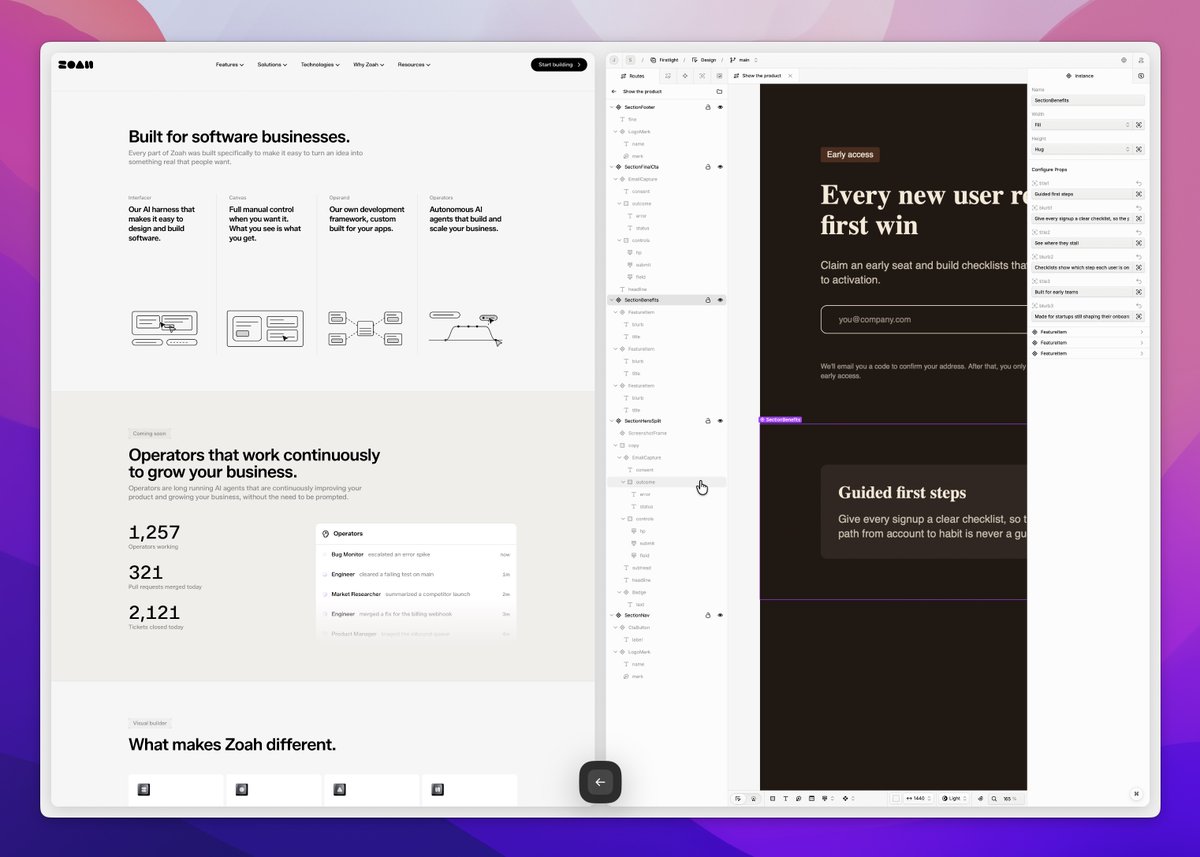The image size is (1200, 857).
Task: Click the magnifier zoom icon in bottom toolbar
Action: coord(994,798)
